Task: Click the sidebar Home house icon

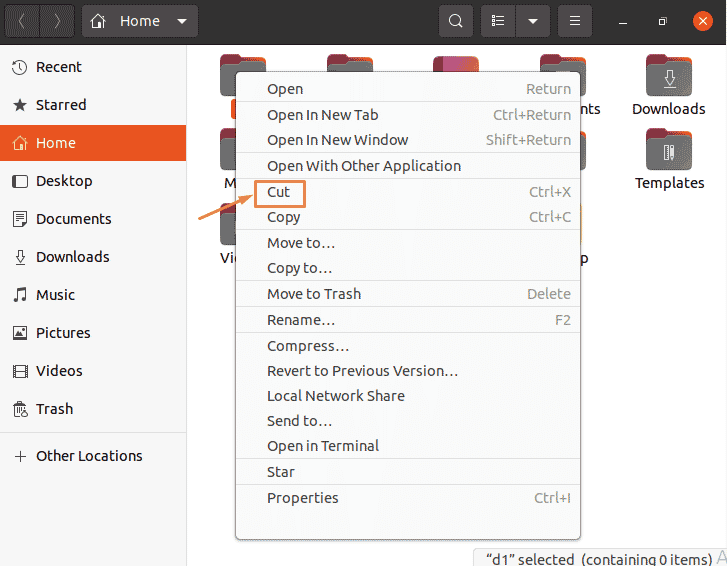Action: [19, 143]
